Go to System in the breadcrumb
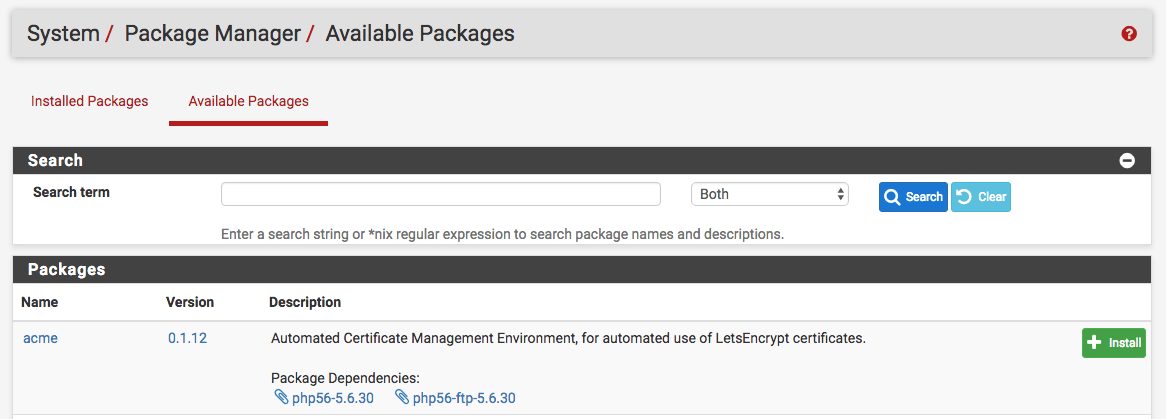Screen dimensions: 1166x419 (x=63, y=34)
